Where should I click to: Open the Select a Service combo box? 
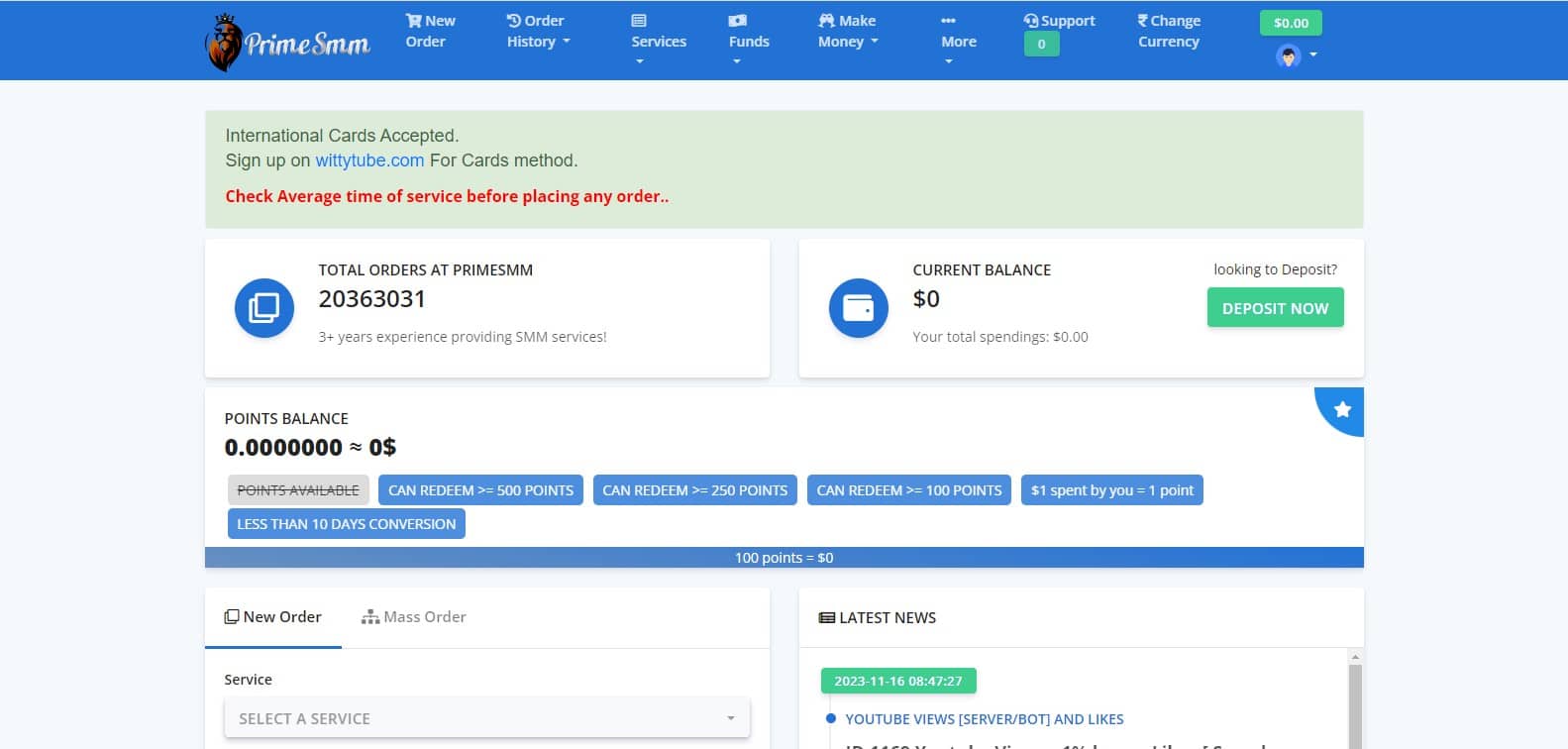(x=486, y=718)
